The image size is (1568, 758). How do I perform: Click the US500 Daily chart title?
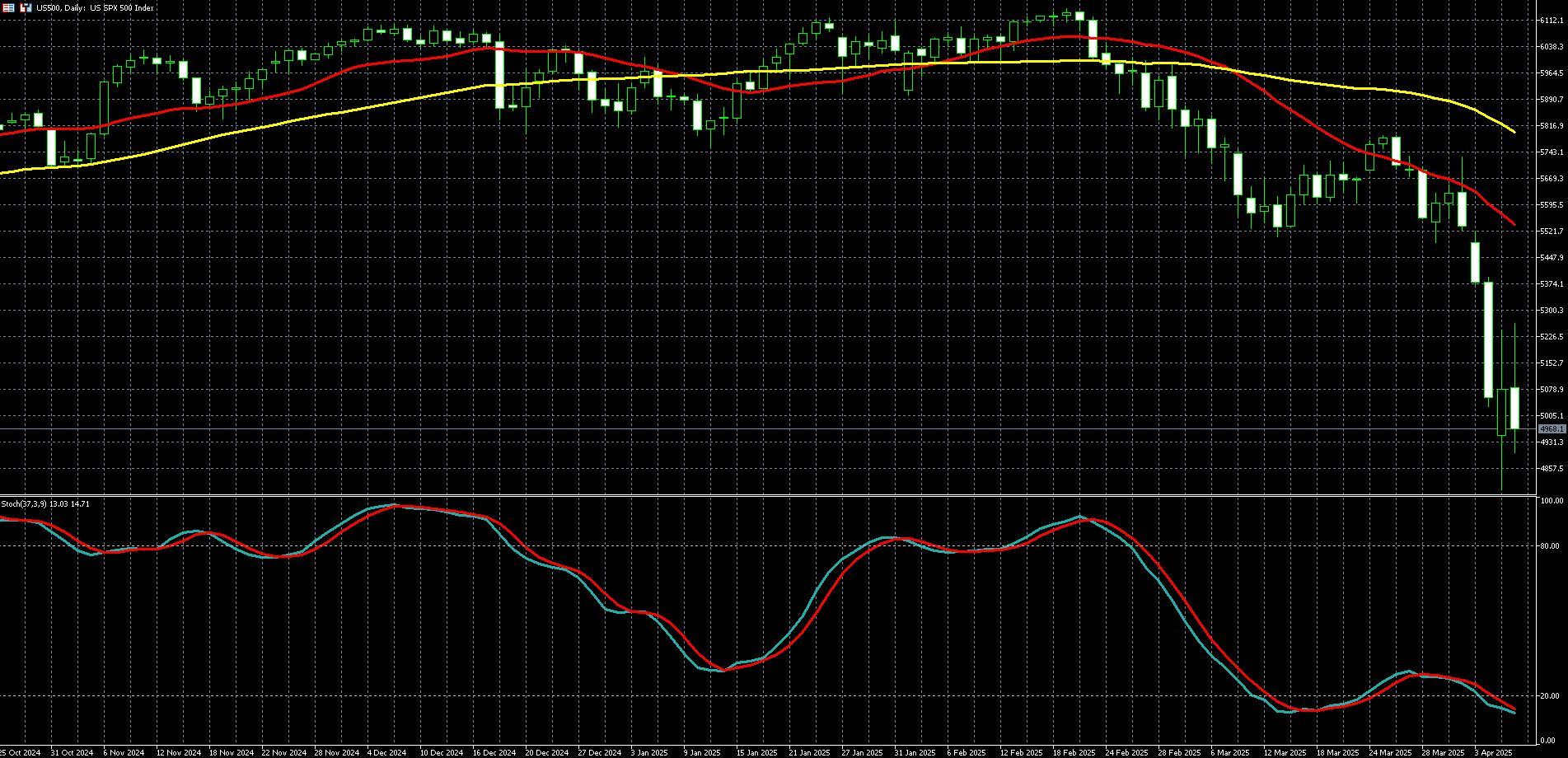point(95,7)
